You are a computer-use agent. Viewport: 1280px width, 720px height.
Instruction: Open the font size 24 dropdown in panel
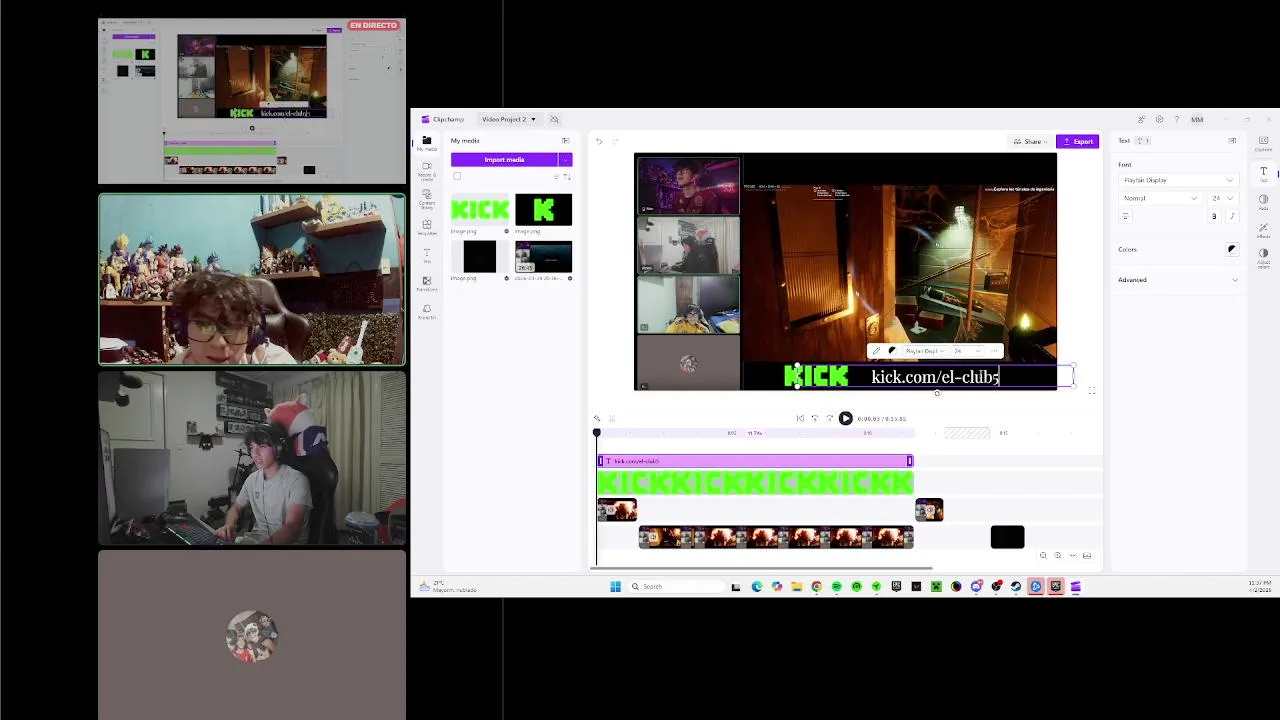(1223, 198)
